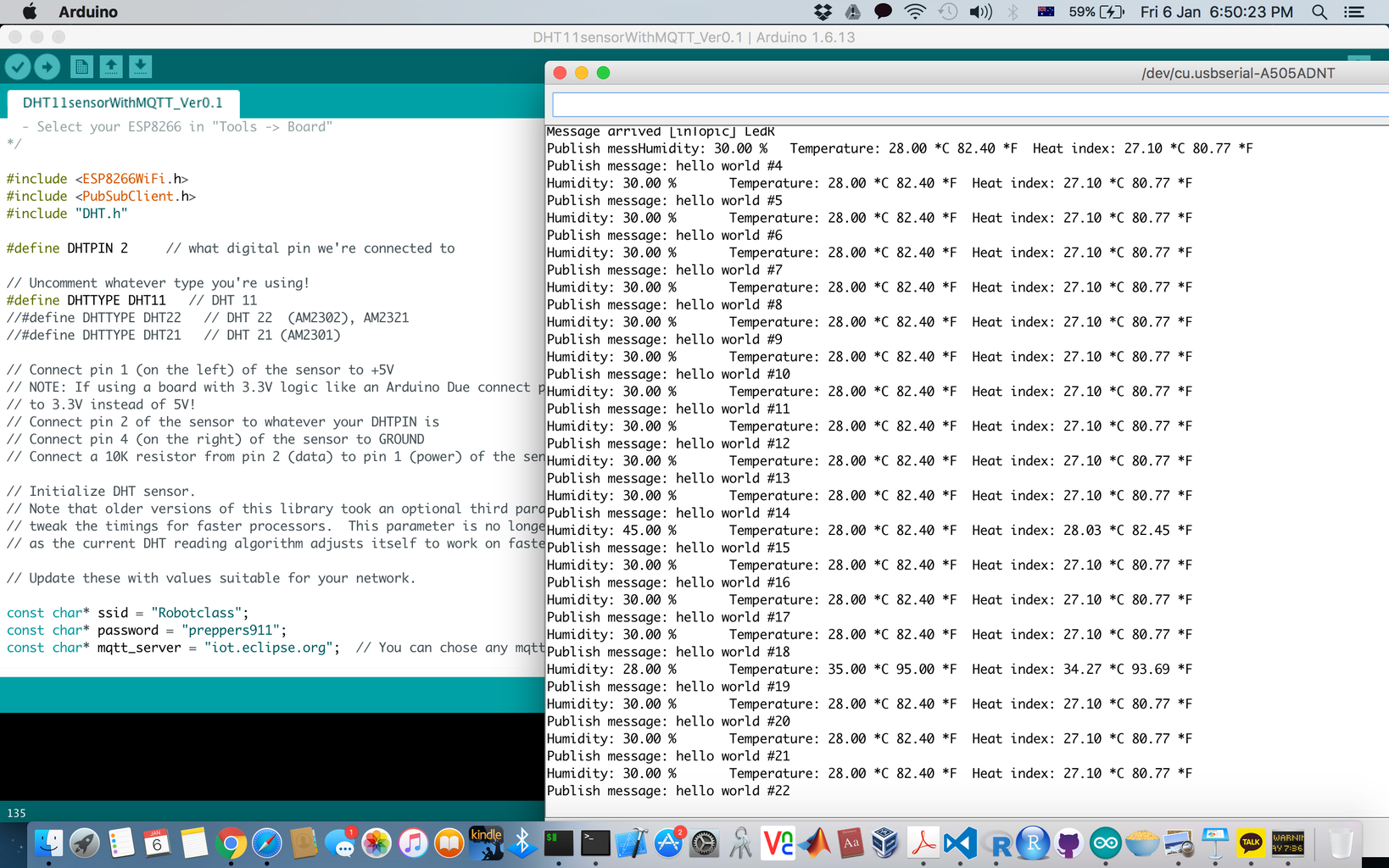Click the Upload arrow button

pos(47,66)
